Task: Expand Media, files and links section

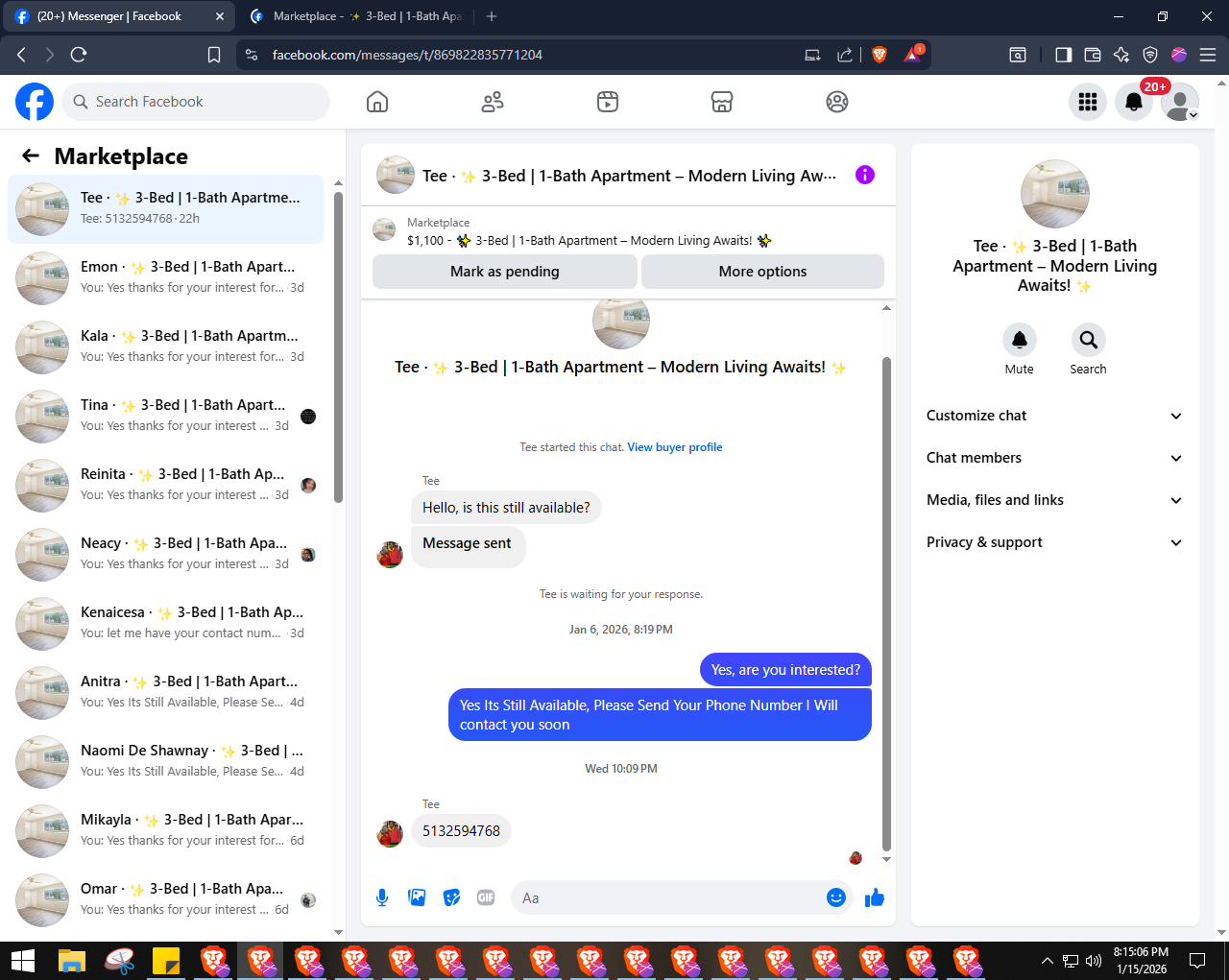Action: tap(1054, 500)
